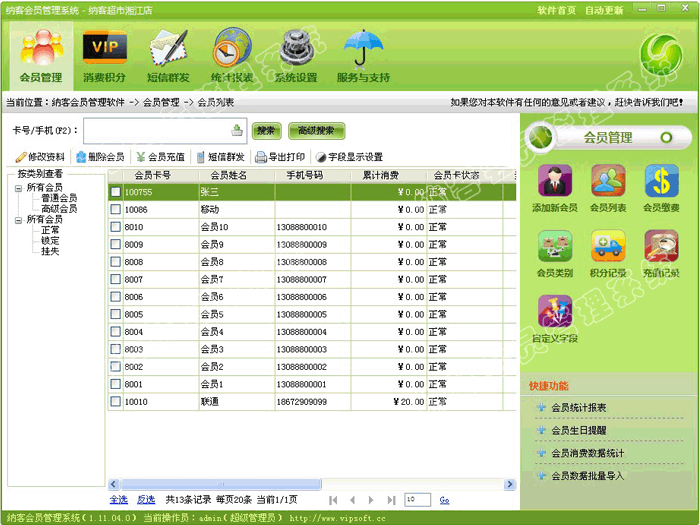The width and height of the screenshot is (700, 525).
Task: Sort by the 会员姓名 column header
Action: click(229, 175)
